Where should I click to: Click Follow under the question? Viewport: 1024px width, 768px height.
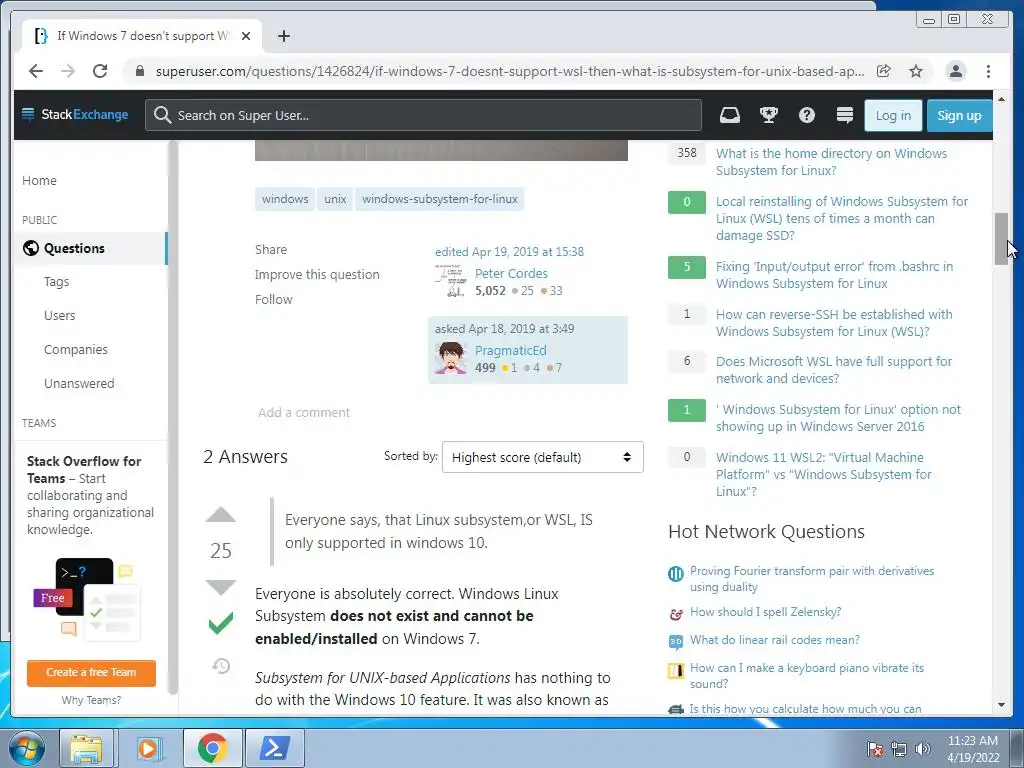274,299
